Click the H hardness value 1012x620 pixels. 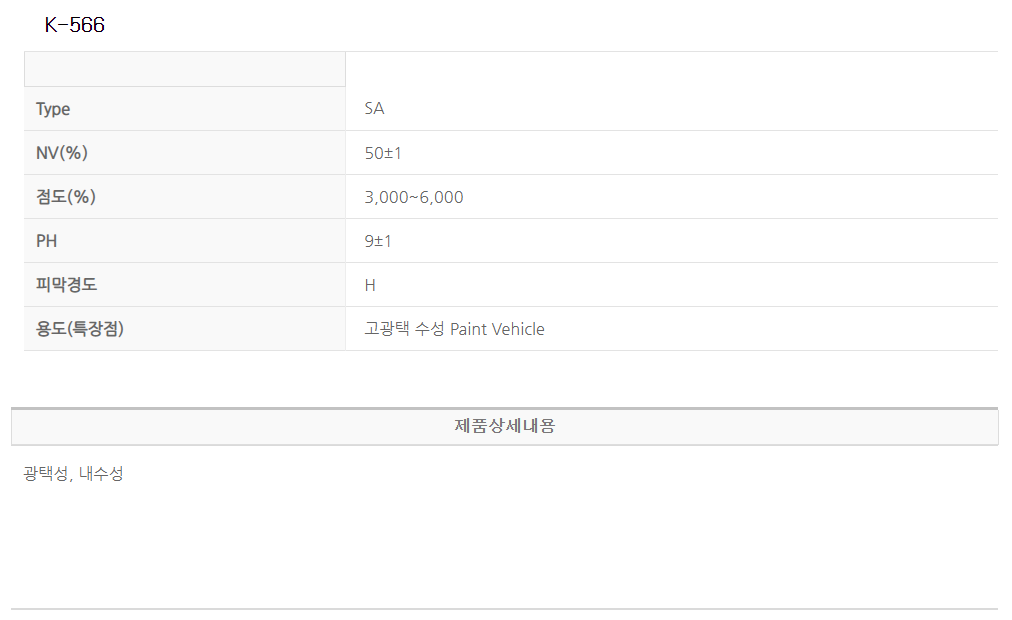pos(370,285)
